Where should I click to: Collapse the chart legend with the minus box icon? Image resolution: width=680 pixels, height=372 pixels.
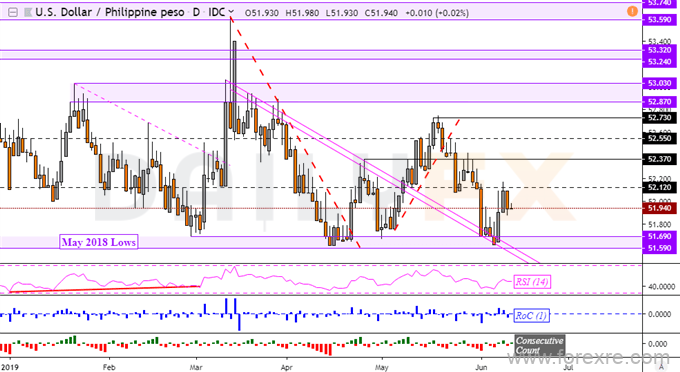coord(13,13)
